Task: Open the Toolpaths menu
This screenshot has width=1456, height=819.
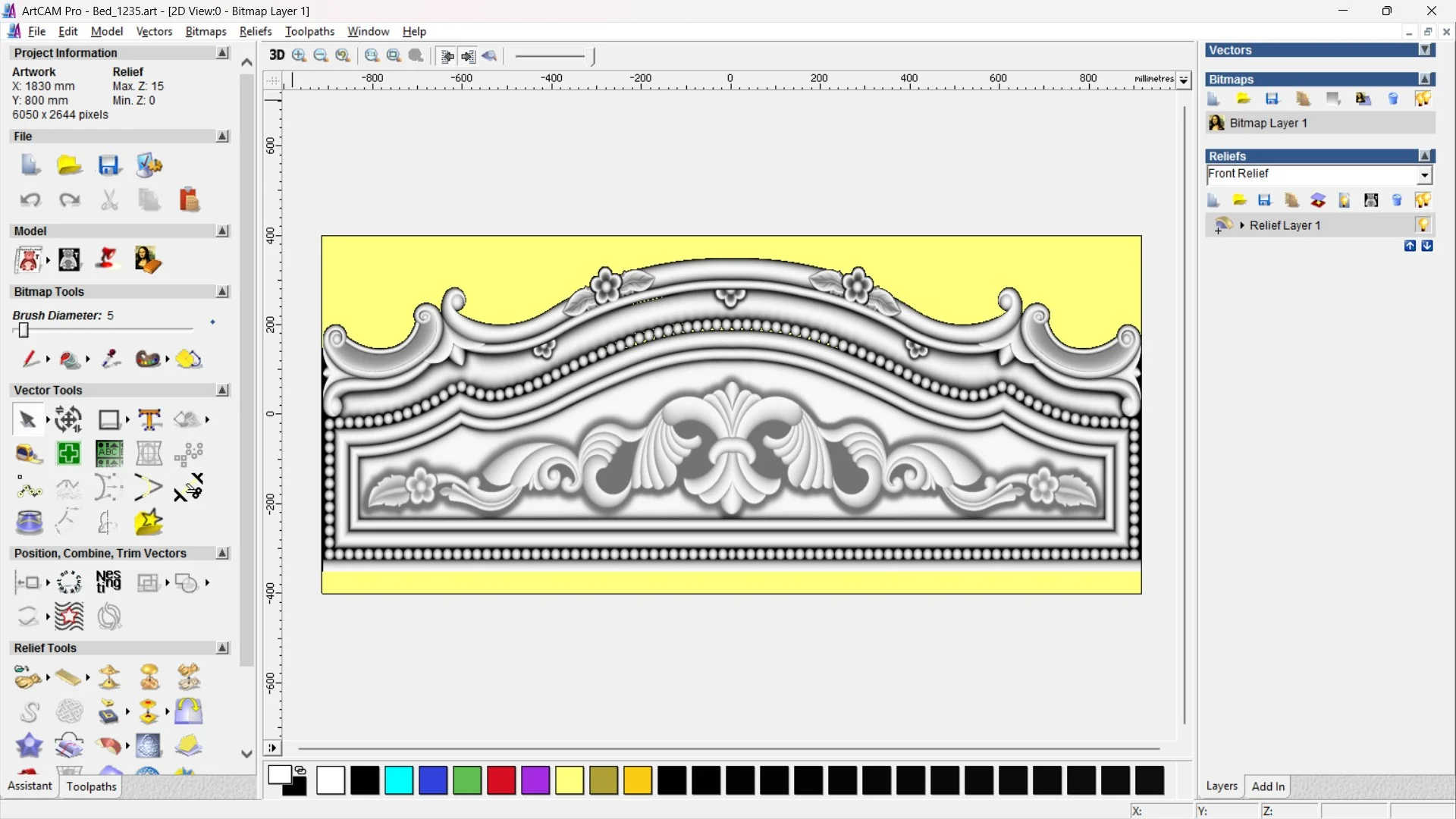Action: tap(309, 31)
